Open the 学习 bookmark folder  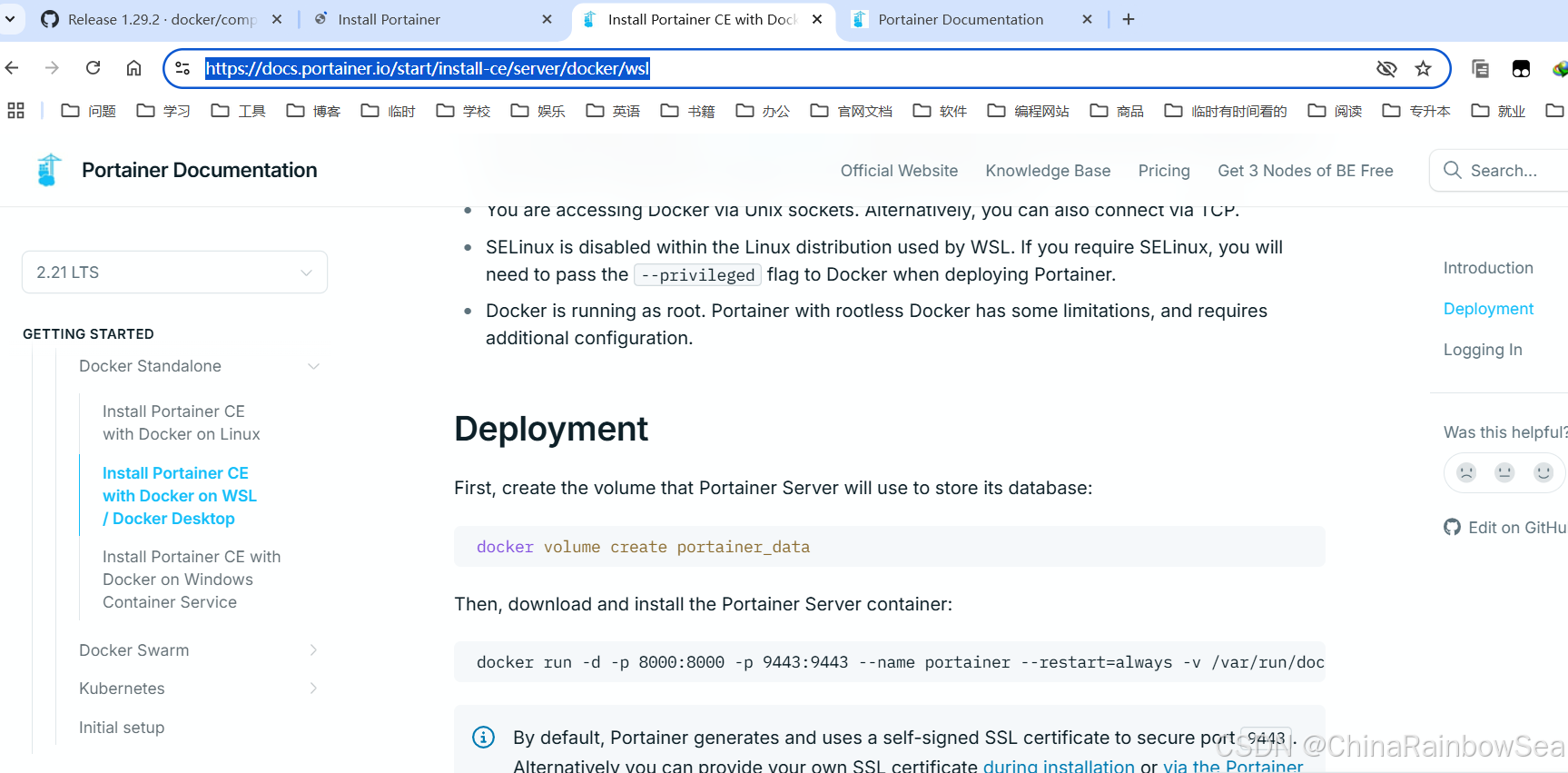(x=163, y=111)
